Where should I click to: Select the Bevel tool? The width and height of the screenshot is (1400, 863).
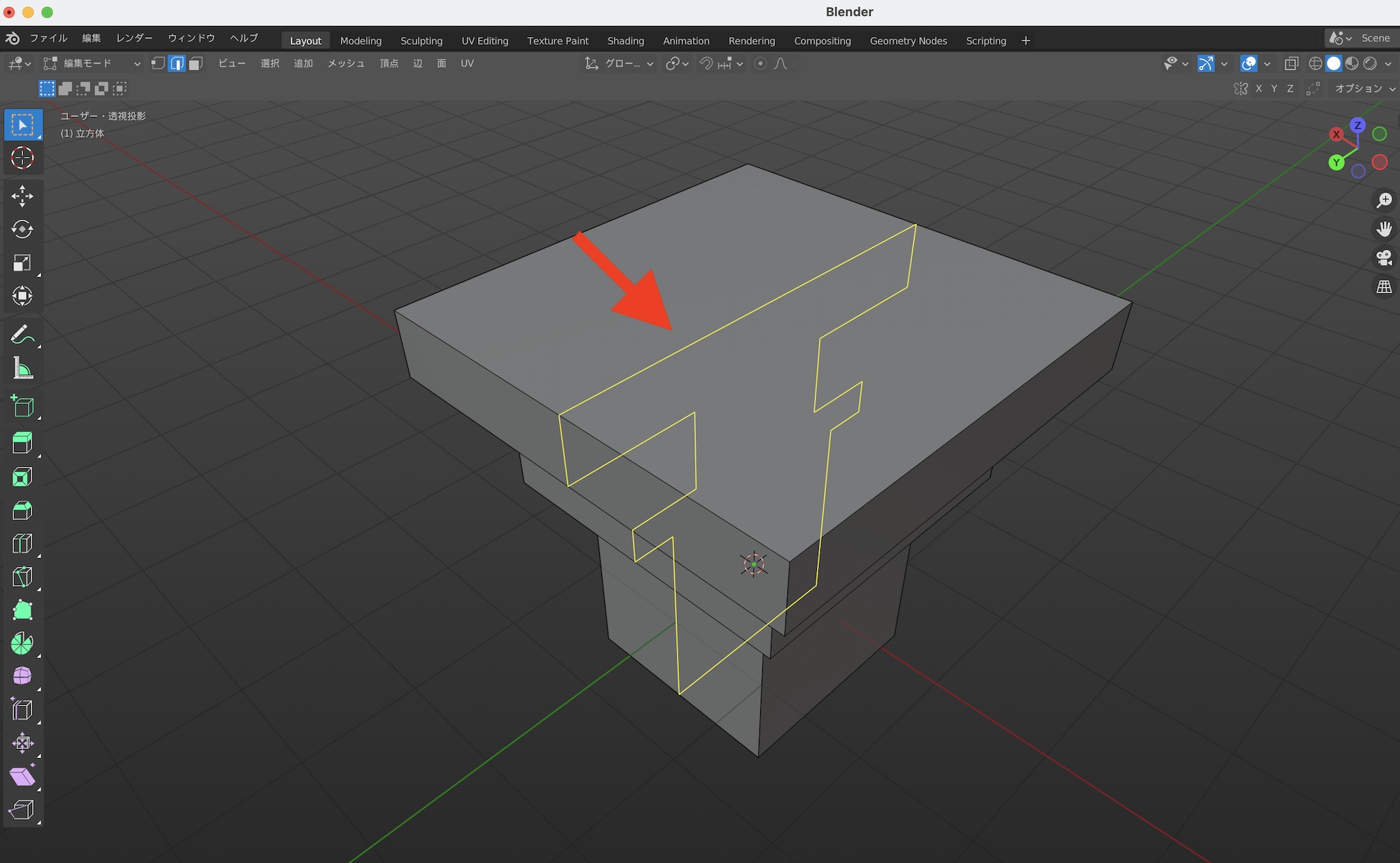click(x=22, y=510)
